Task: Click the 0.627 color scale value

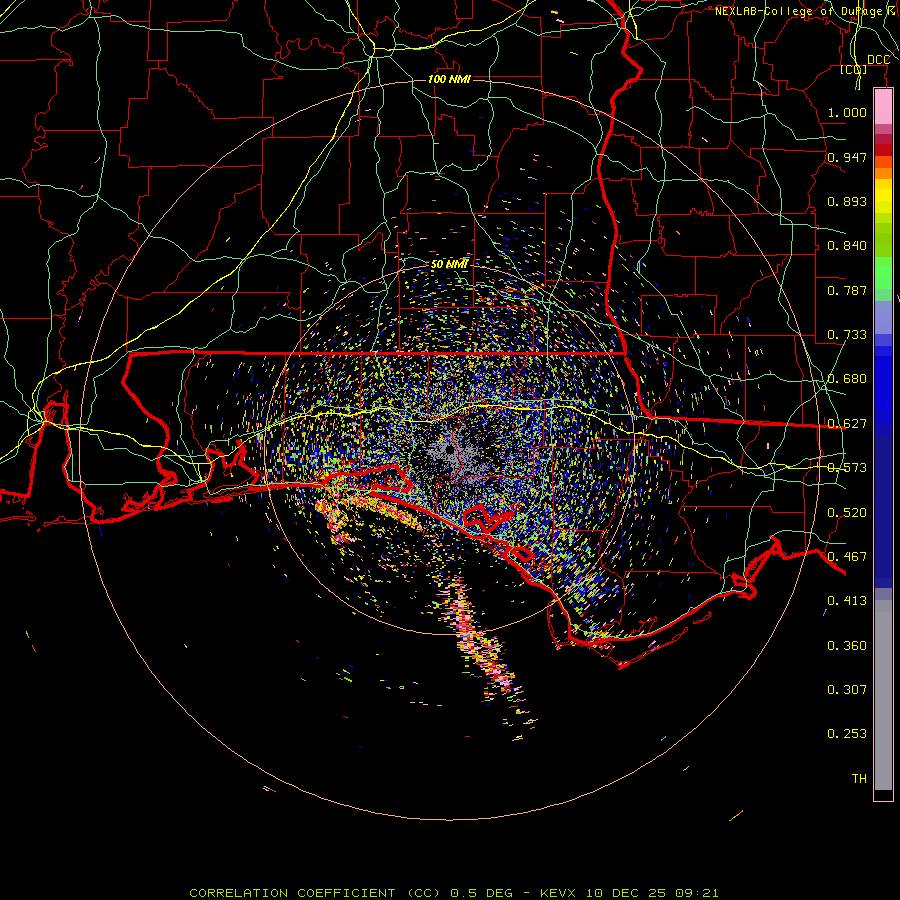Action: [x=847, y=424]
